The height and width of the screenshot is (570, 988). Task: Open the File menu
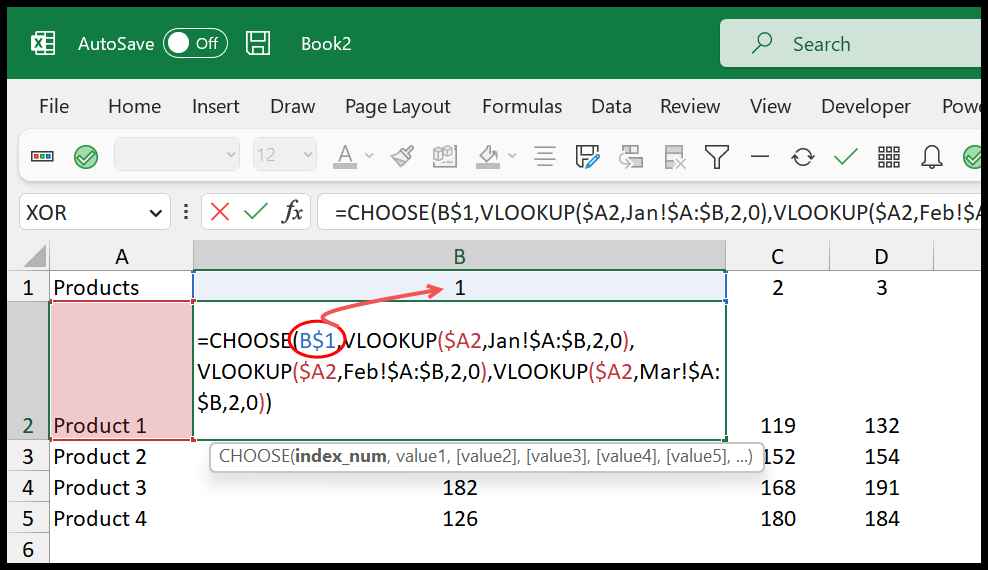pos(54,106)
